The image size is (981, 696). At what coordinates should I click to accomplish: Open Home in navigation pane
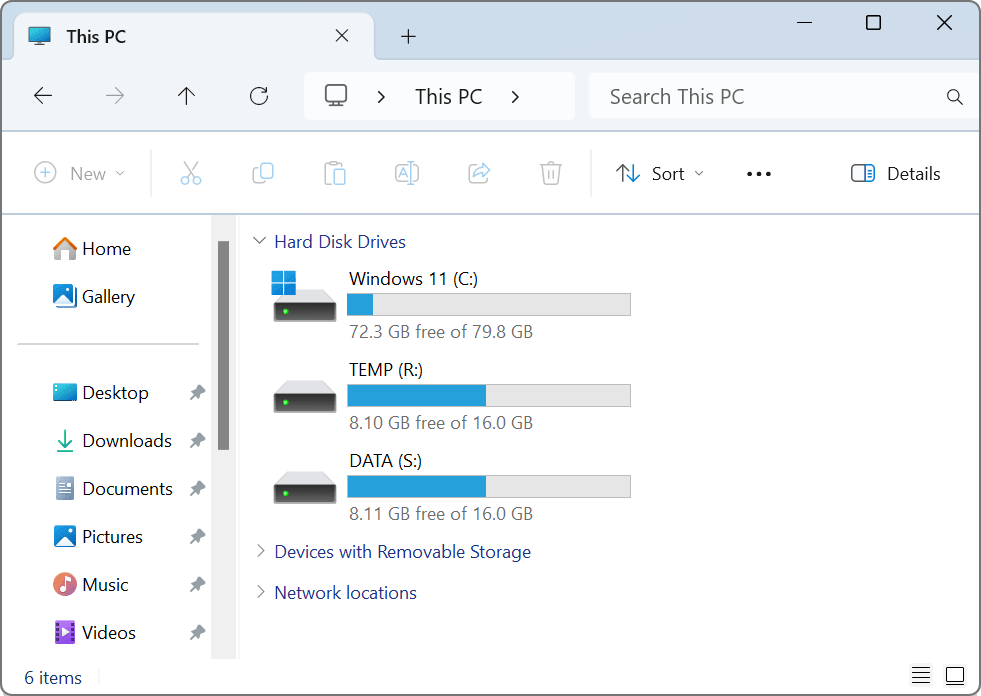[x=93, y=248]
